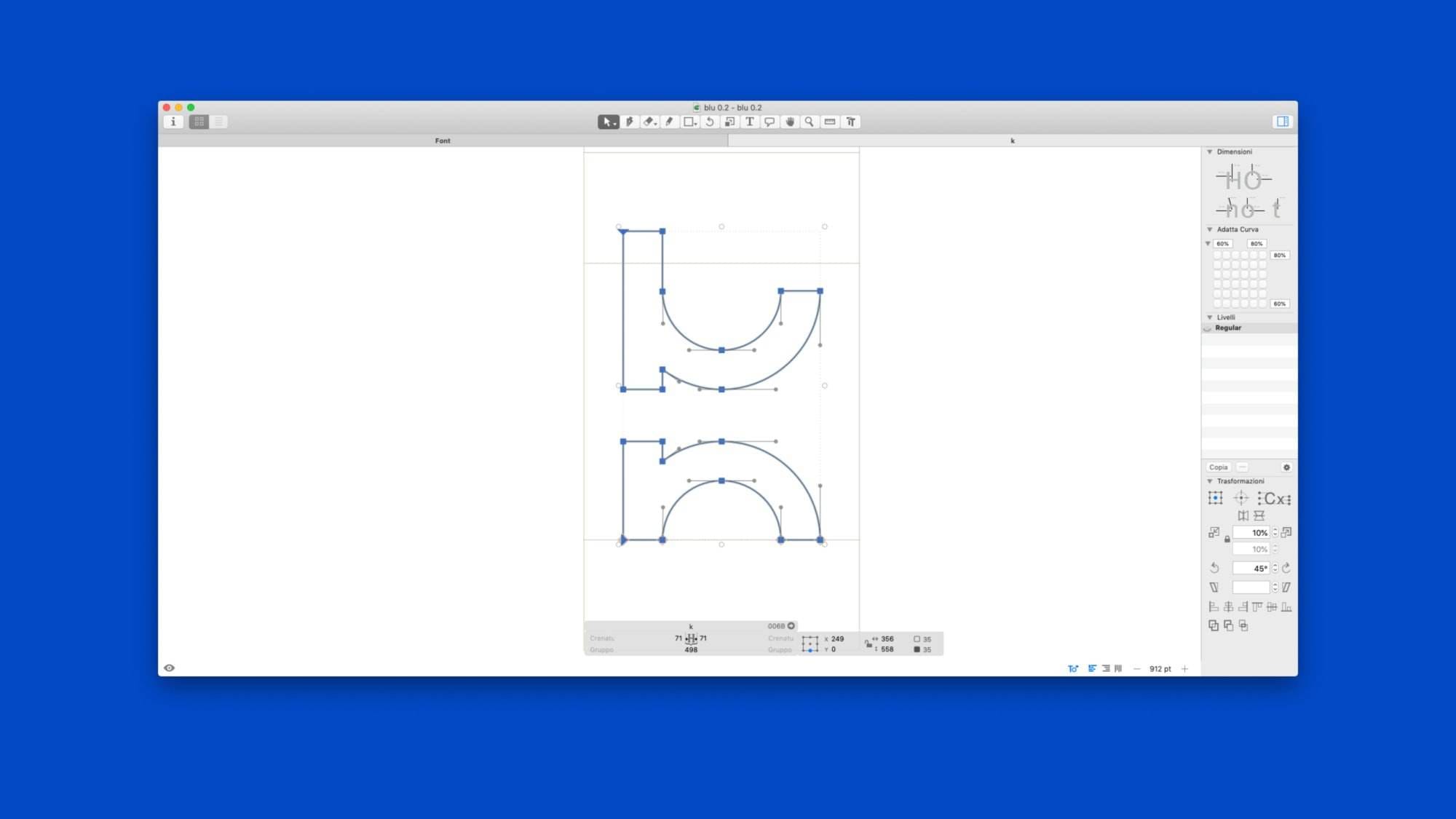
Task: Choose the Measurement ruler tool
Action: click(x=830, y=122)
